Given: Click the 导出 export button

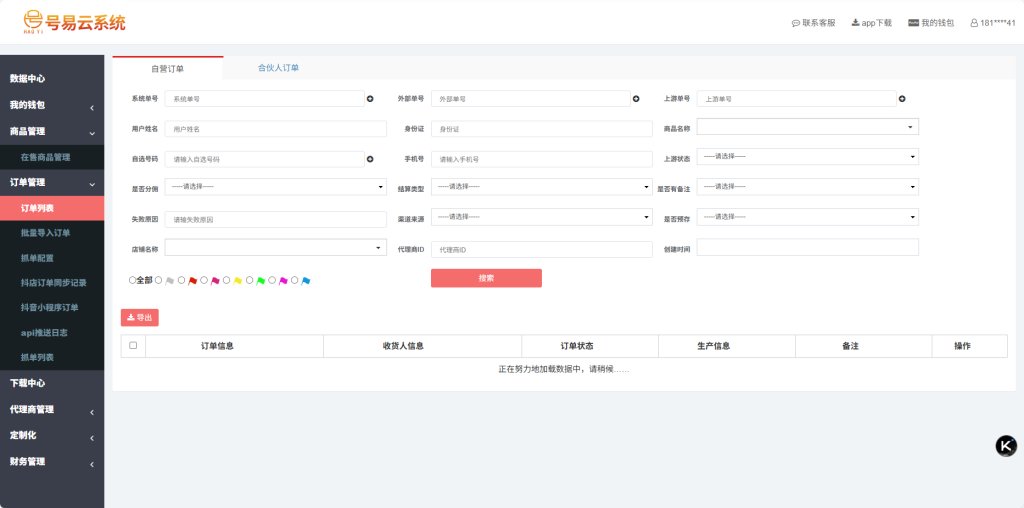Looking at the screenshot, I should click(140, 318).
